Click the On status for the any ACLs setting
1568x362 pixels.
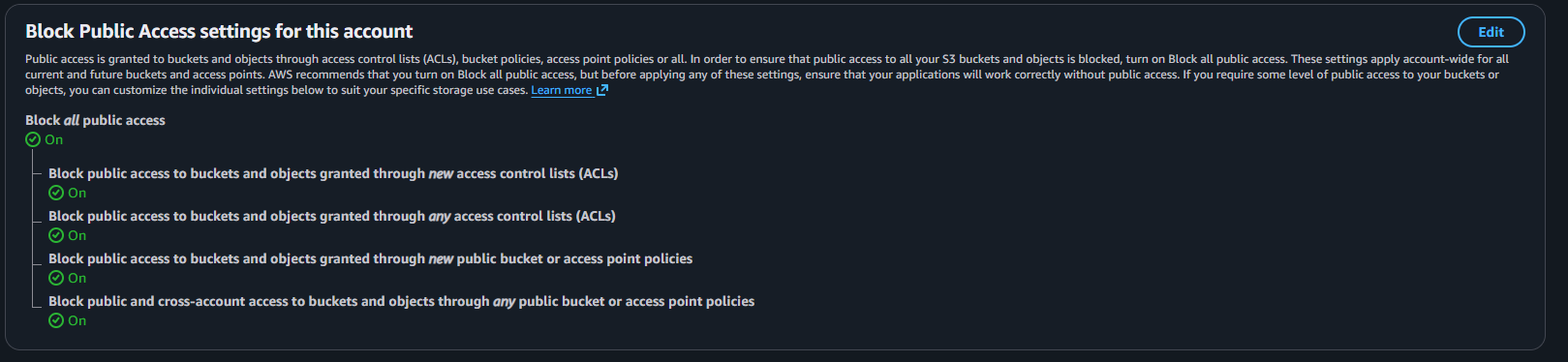77,235
